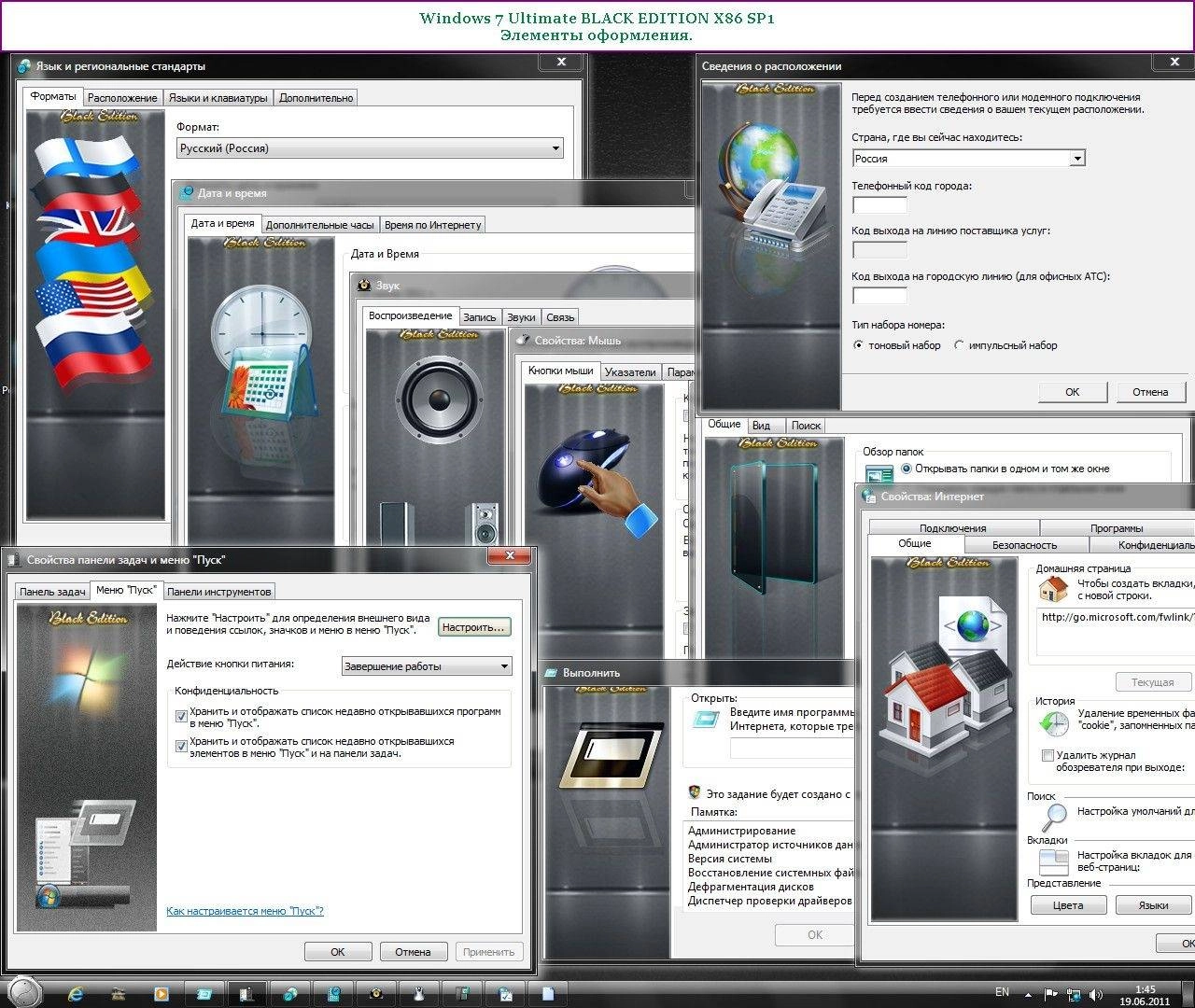The height and width of the screenshot is (1008, 1195).
Task: Click the small Run icon beside Открыть
Action: [x=706, y=720]
